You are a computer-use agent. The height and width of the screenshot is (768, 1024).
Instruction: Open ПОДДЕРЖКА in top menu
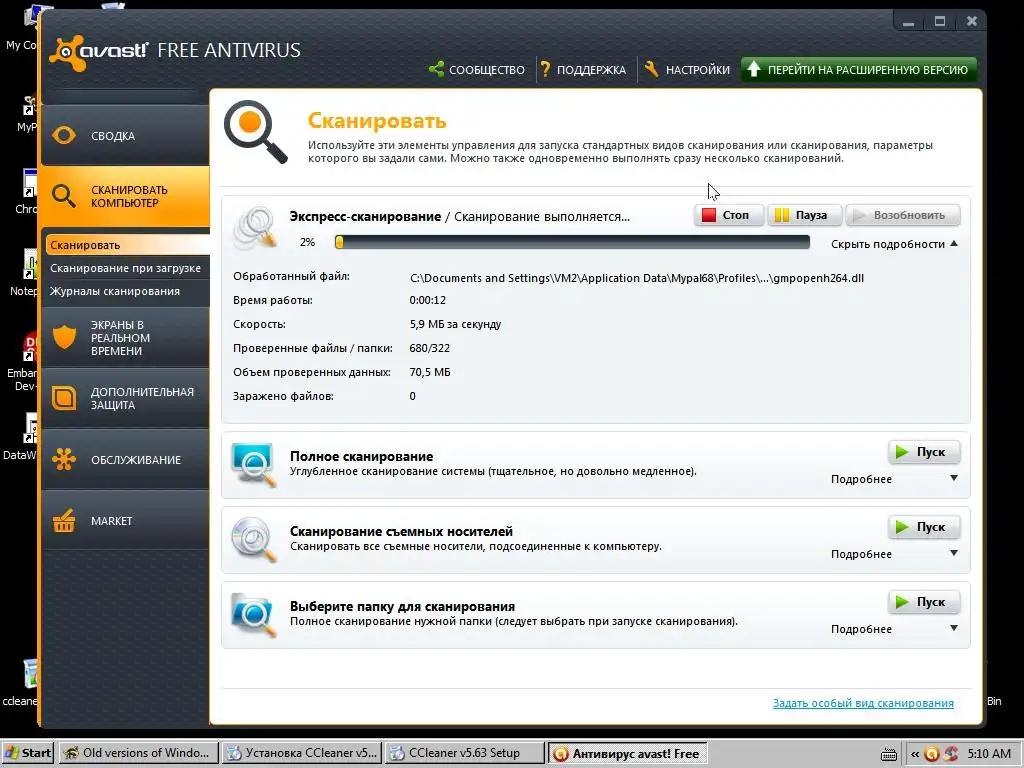pyautogui.click(x=583, y=69)
